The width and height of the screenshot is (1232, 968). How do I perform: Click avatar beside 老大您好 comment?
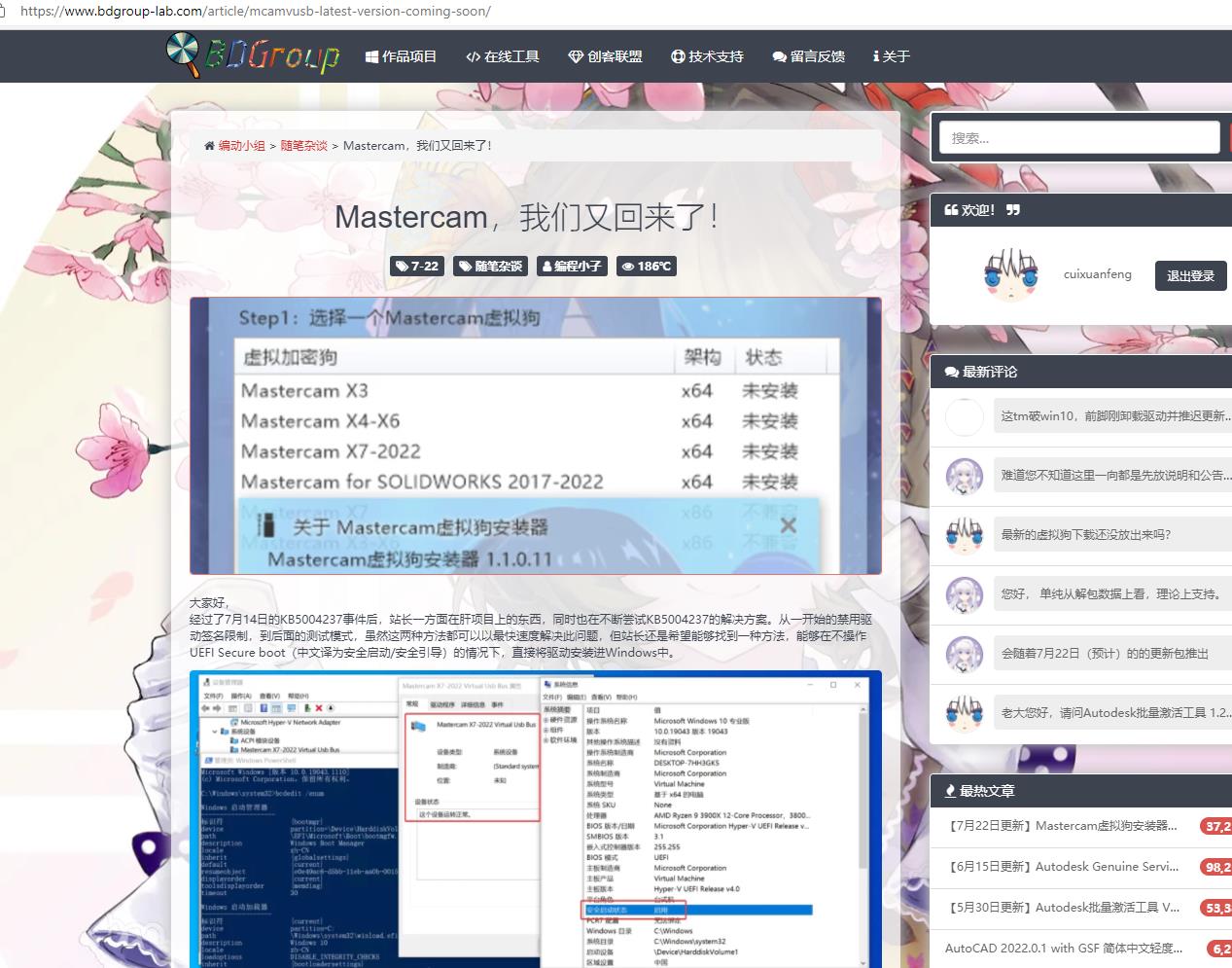pos(965,713)
